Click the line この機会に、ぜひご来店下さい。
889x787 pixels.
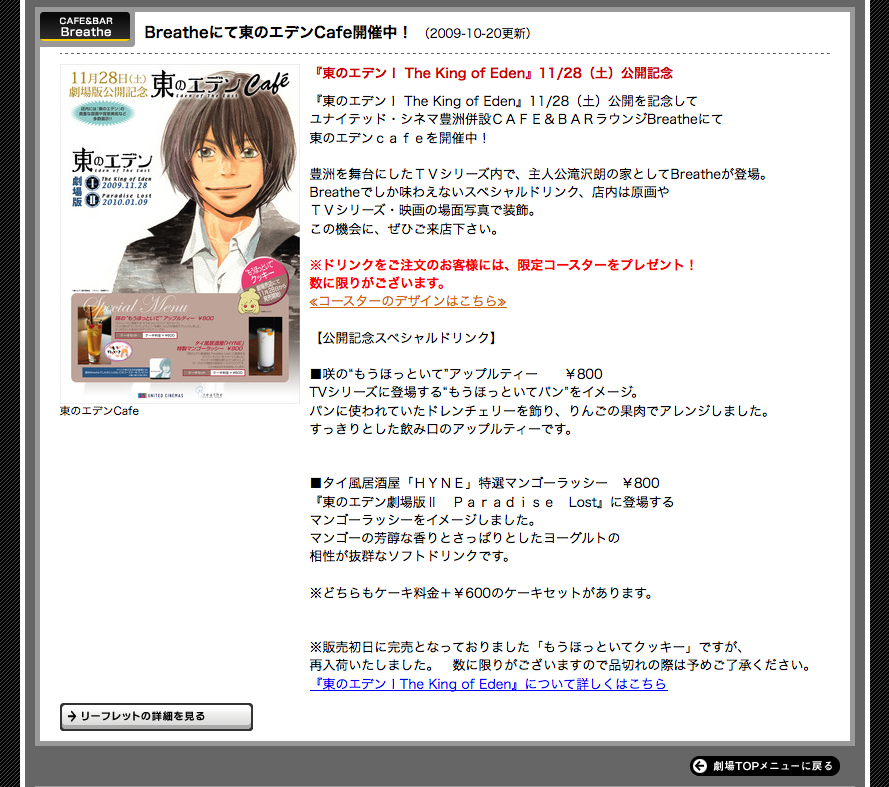pos(405,229)
